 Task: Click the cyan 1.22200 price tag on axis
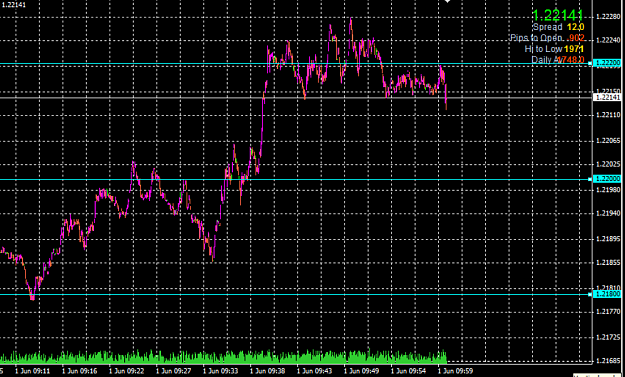[x=607, y=63]
